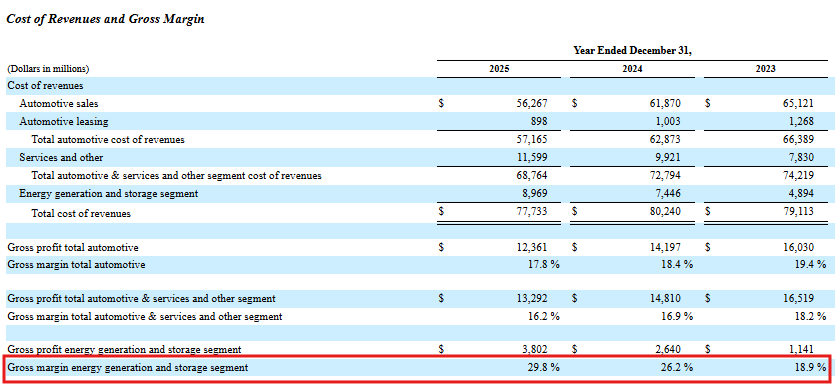Select Automotive leasing 2025 value 898

538,122
